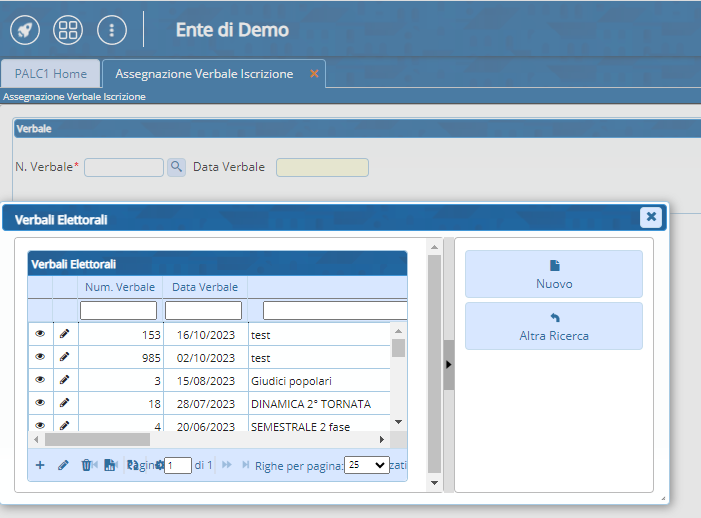Close the Assegnazione Verbale Iscrizione tab
Viewport: 701px width, 518px height.
click(314, 74)
